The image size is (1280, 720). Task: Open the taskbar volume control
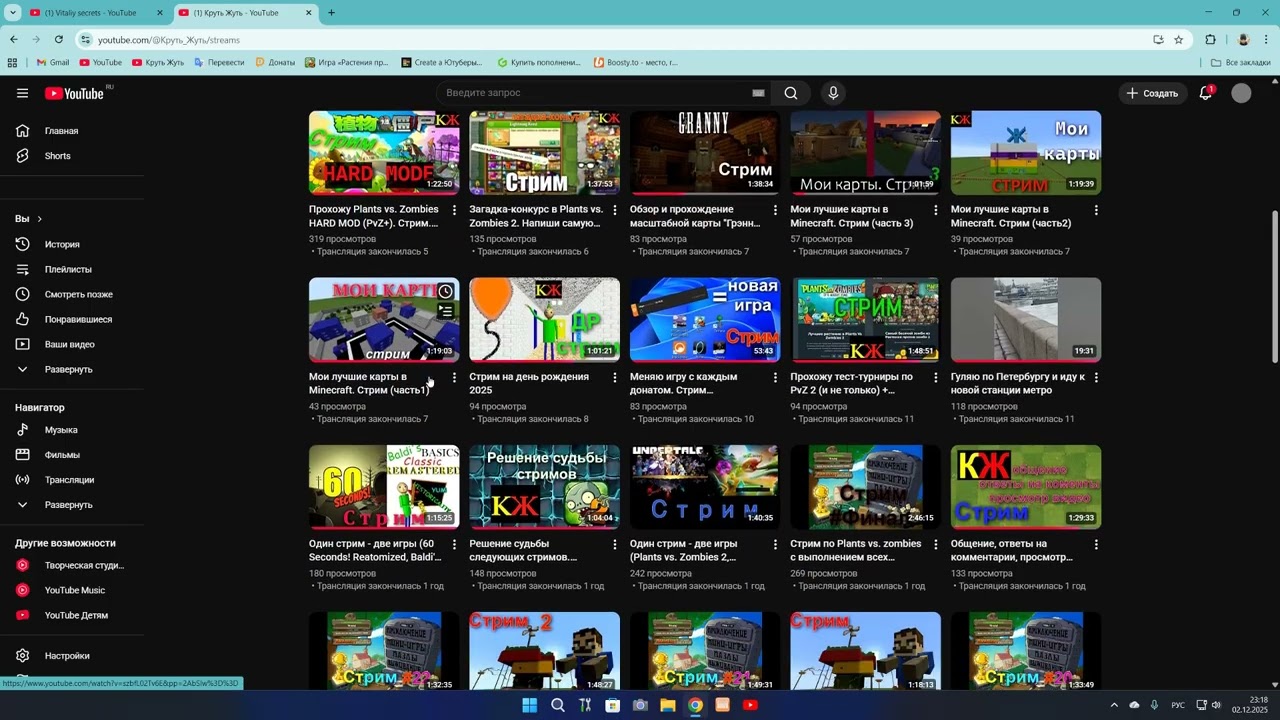pyautogui.click(x=1217, y=705)
